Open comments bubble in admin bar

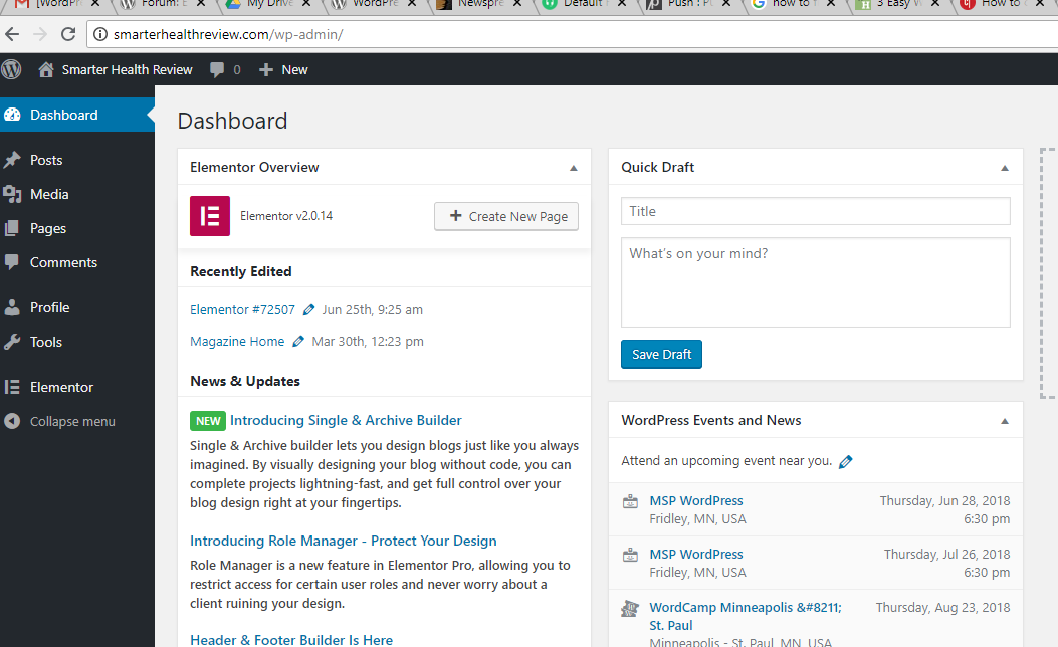tap(217, 69)
